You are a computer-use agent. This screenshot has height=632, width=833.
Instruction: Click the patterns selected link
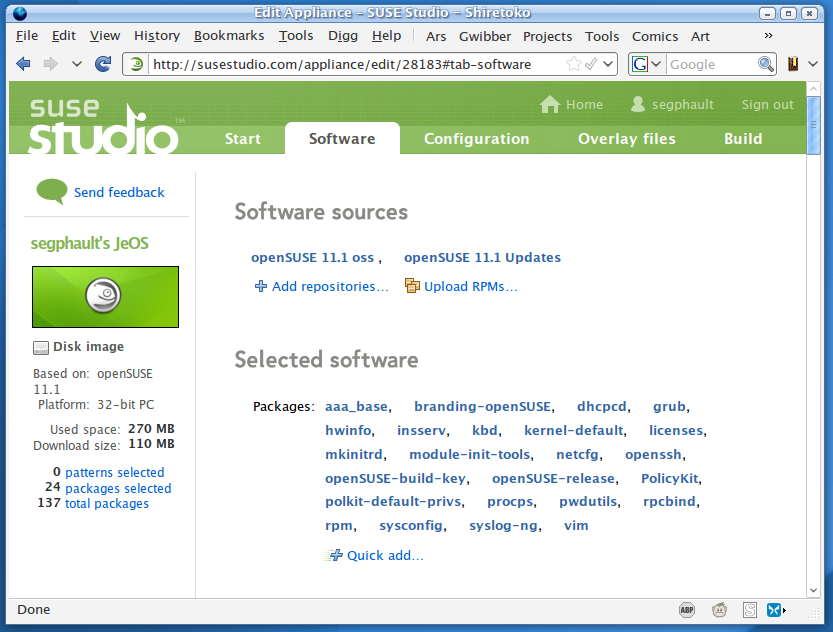click(115, 472)
